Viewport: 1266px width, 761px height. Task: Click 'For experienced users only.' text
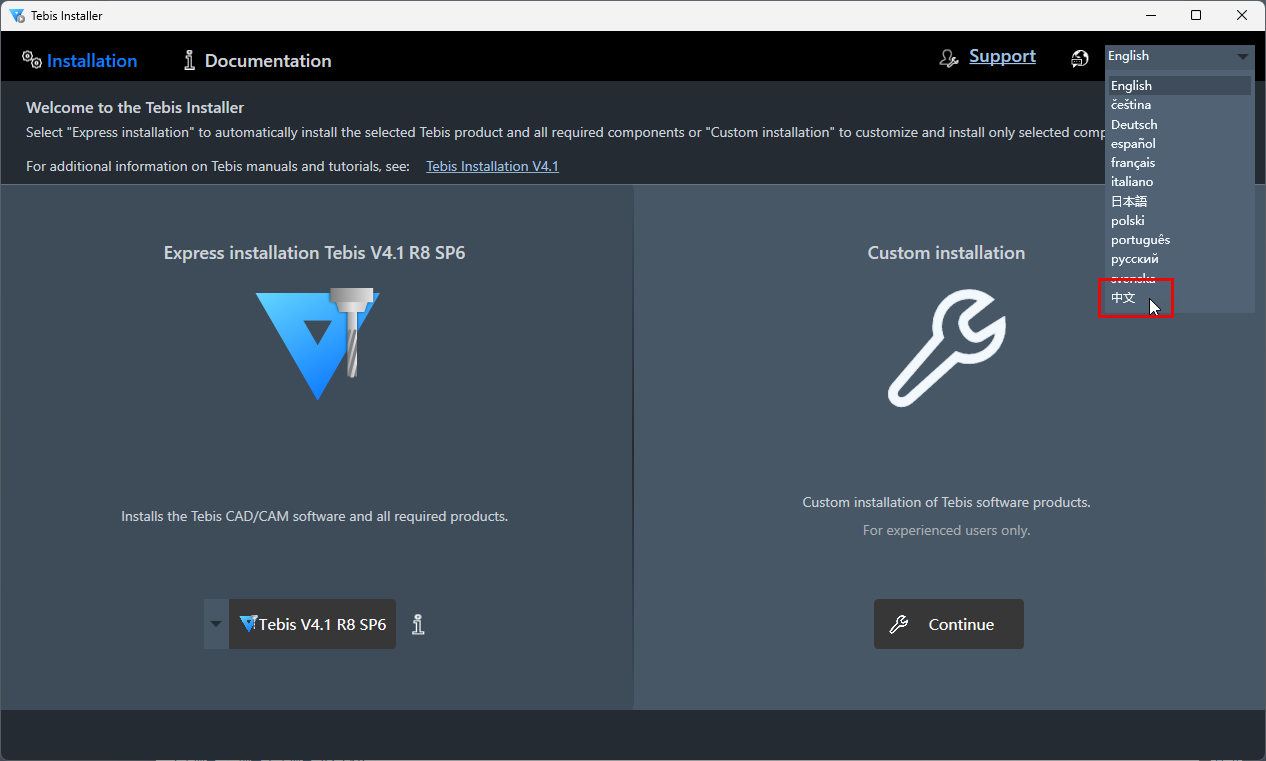click(x=946, y=530)
